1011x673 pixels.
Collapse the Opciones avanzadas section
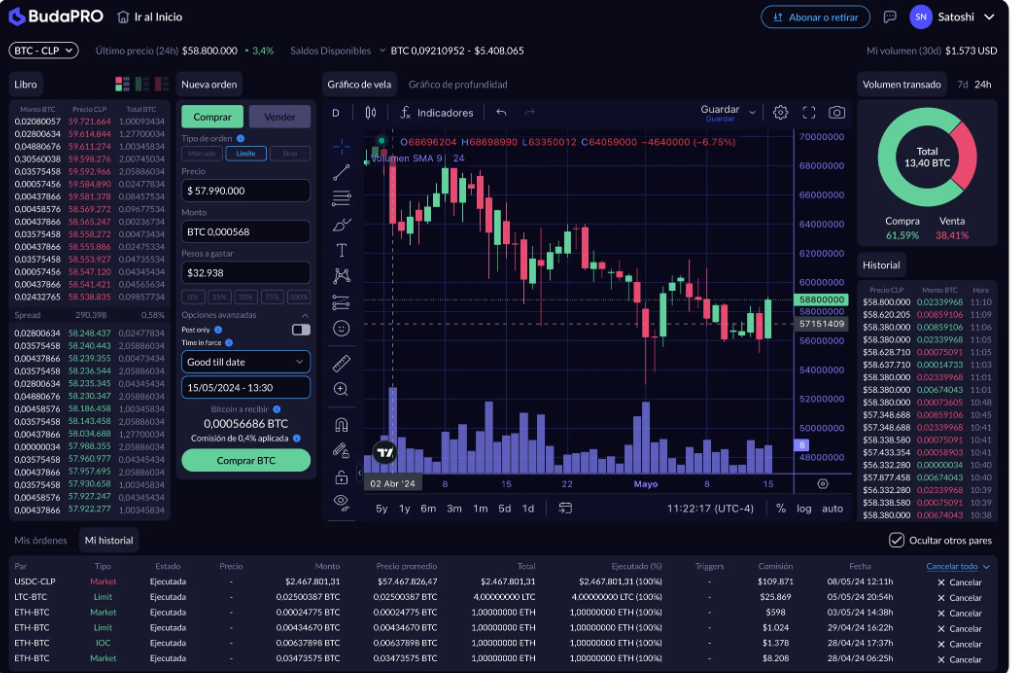click(x=305, y=315)
